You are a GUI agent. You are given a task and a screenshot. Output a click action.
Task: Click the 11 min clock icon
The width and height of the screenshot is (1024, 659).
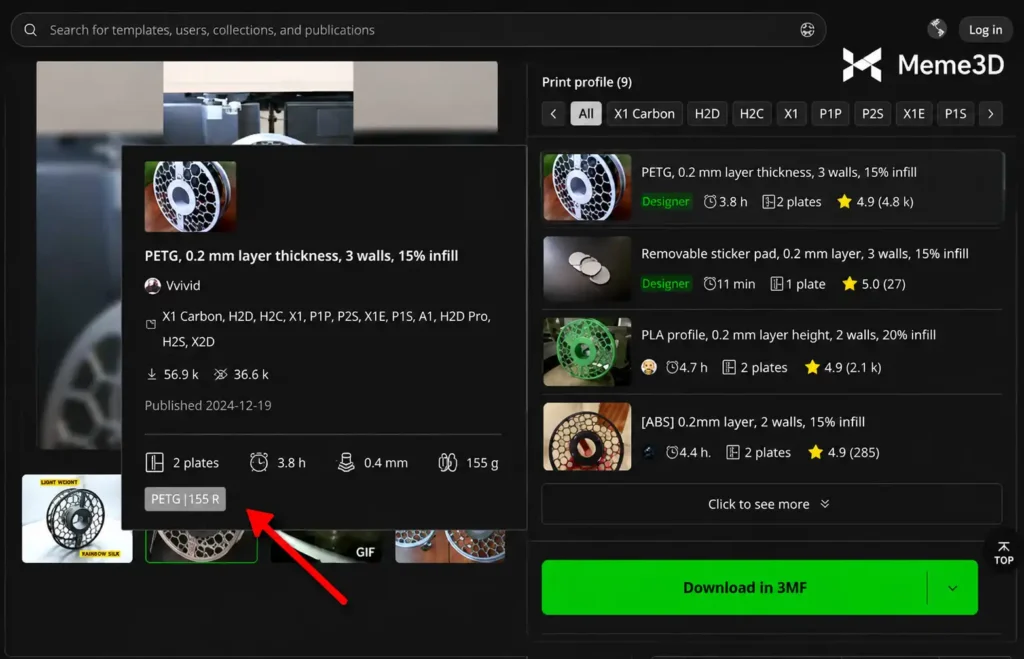[710, 283]
